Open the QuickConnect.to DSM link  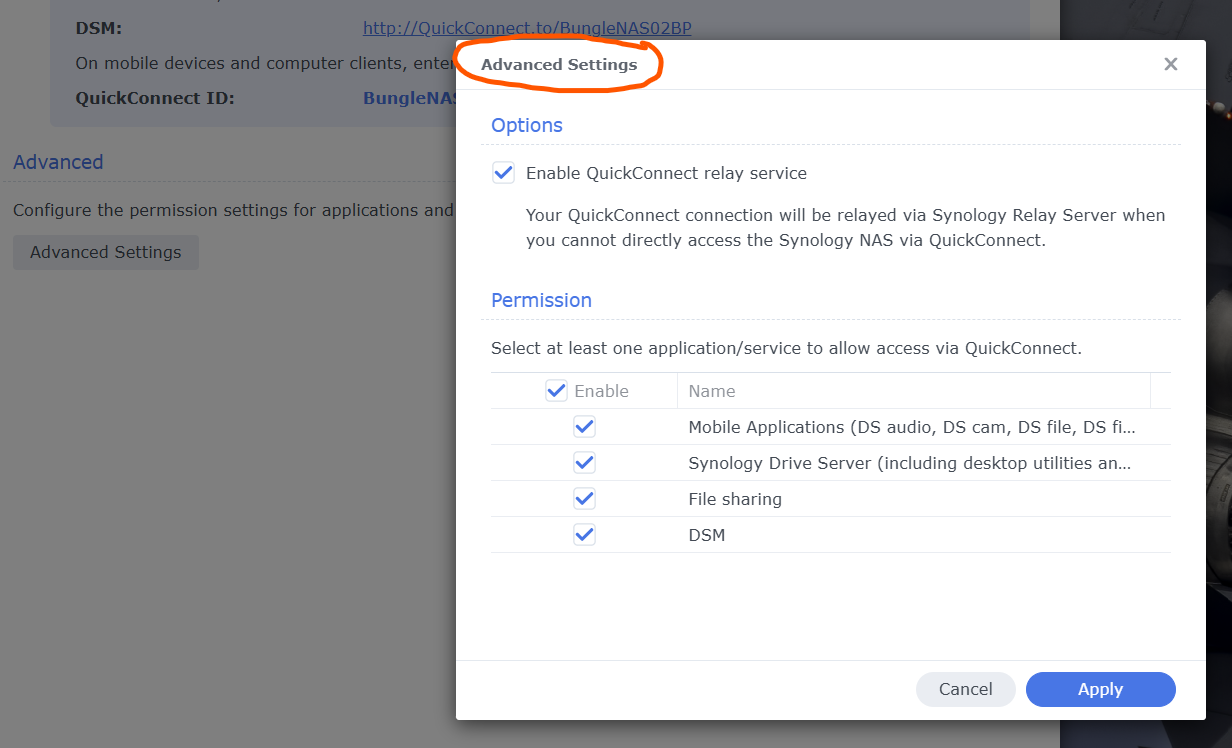click(526, 28)
